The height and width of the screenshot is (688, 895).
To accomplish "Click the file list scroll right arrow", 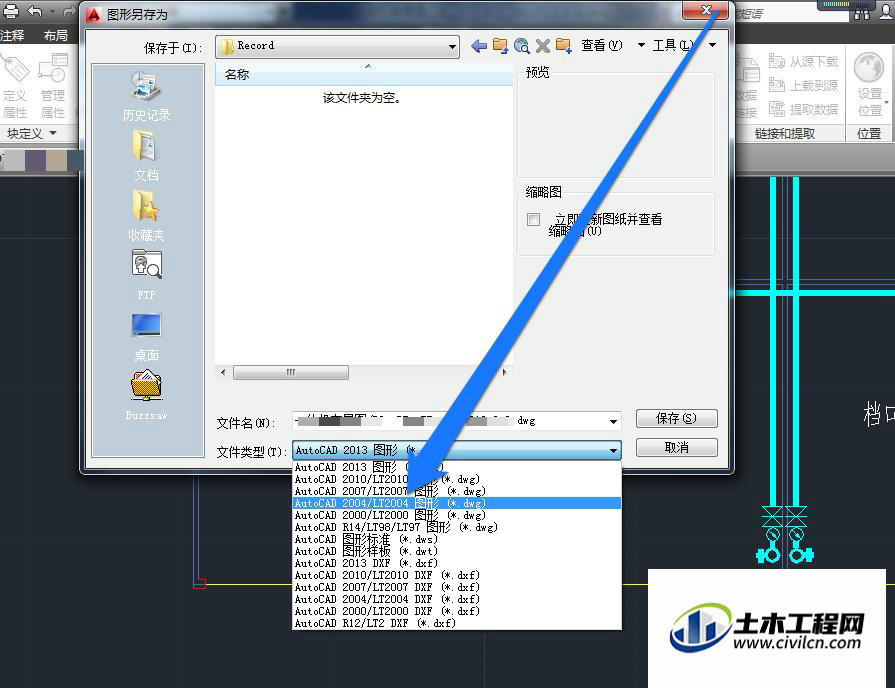I will pos(504,372).
